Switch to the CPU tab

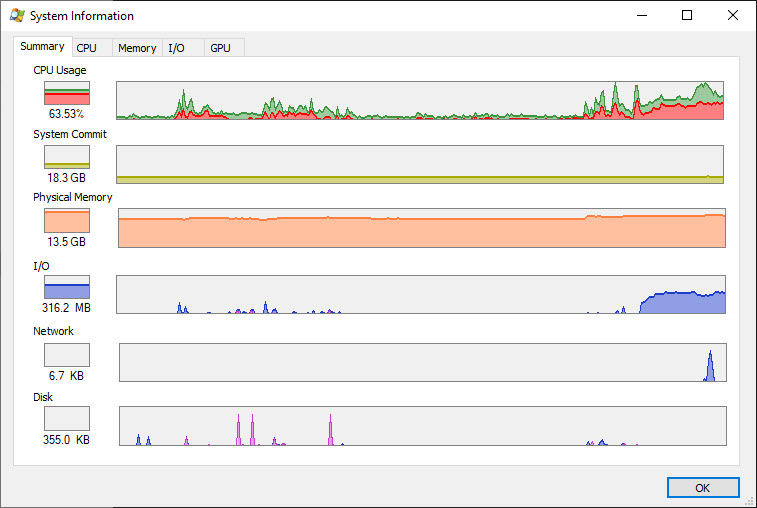click(x=93, y=48)
